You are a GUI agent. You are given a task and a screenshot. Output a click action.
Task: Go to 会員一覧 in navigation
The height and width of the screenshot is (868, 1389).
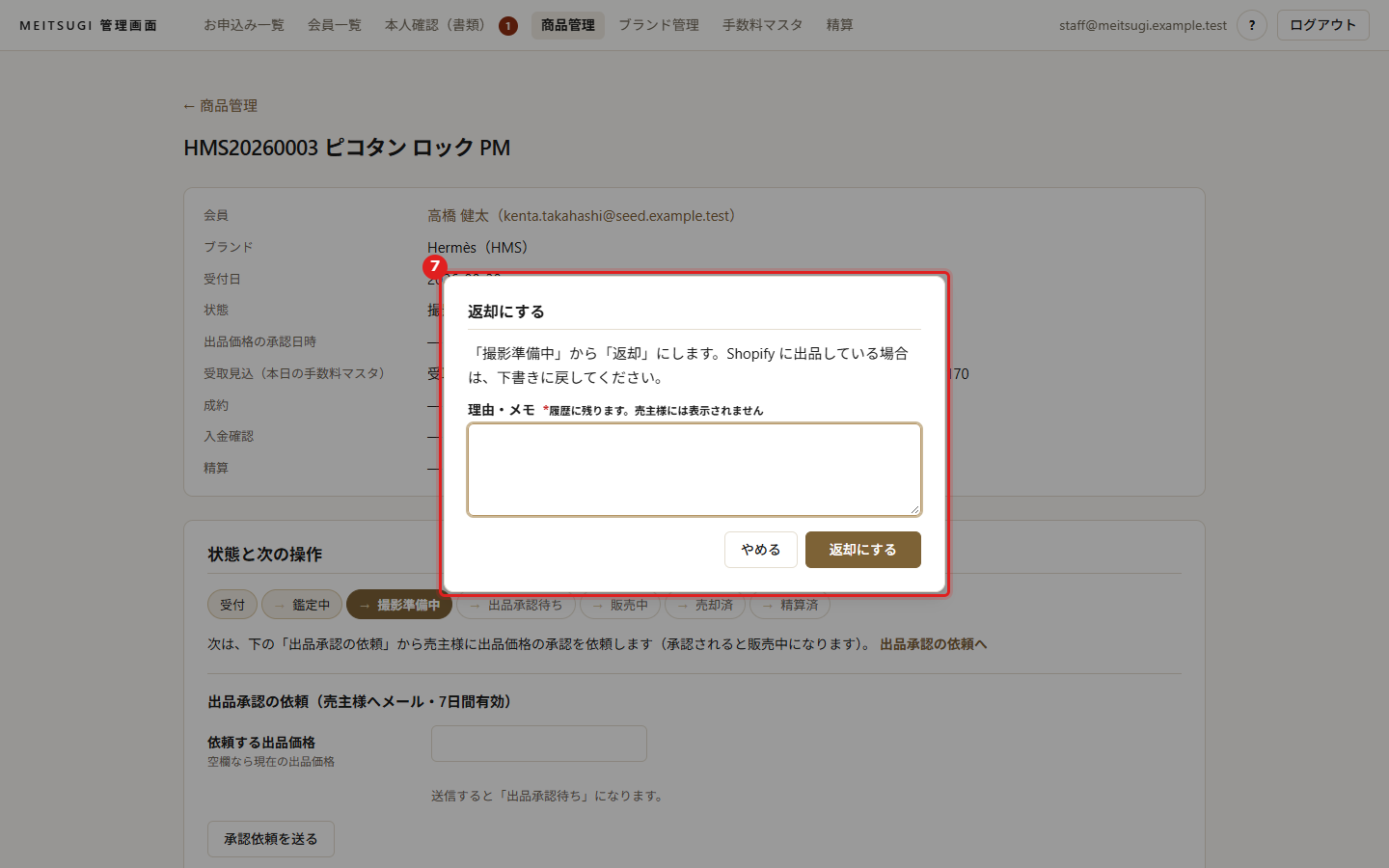coord(335,25)
